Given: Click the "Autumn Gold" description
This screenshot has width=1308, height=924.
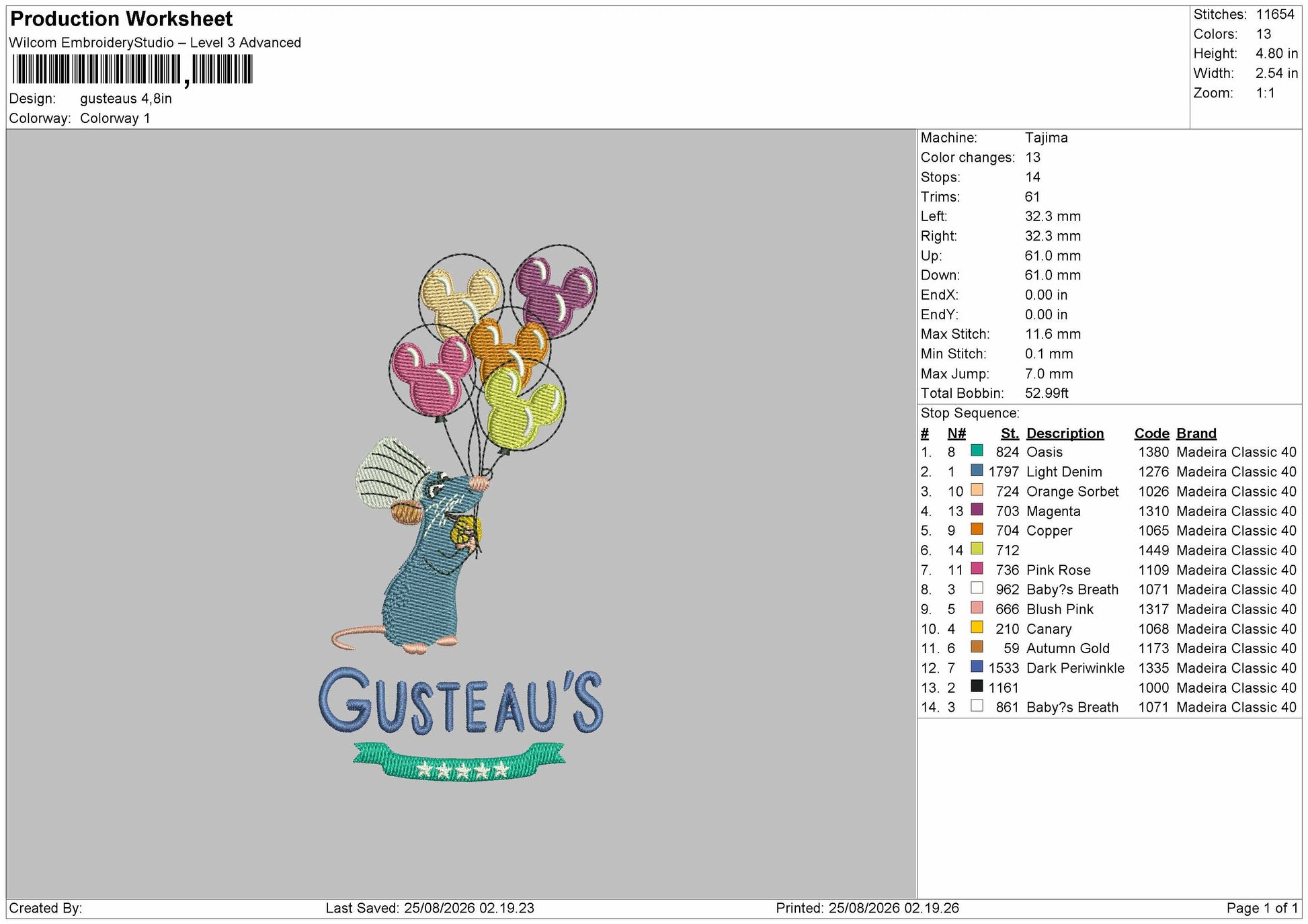Looking at the screenshot, I should point(1068,648).
